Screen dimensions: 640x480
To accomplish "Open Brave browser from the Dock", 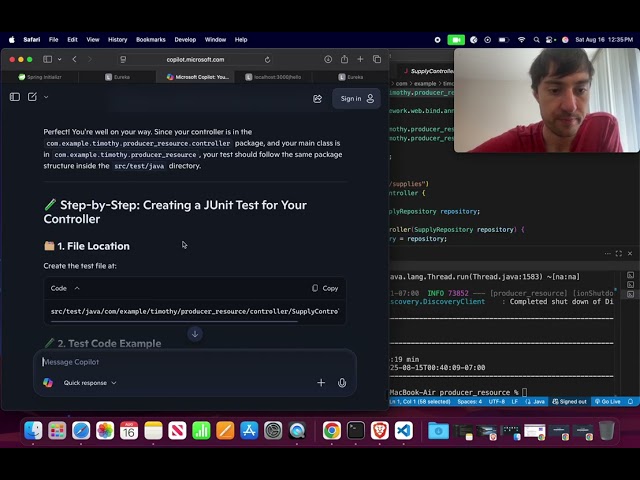I will point(380,431).
